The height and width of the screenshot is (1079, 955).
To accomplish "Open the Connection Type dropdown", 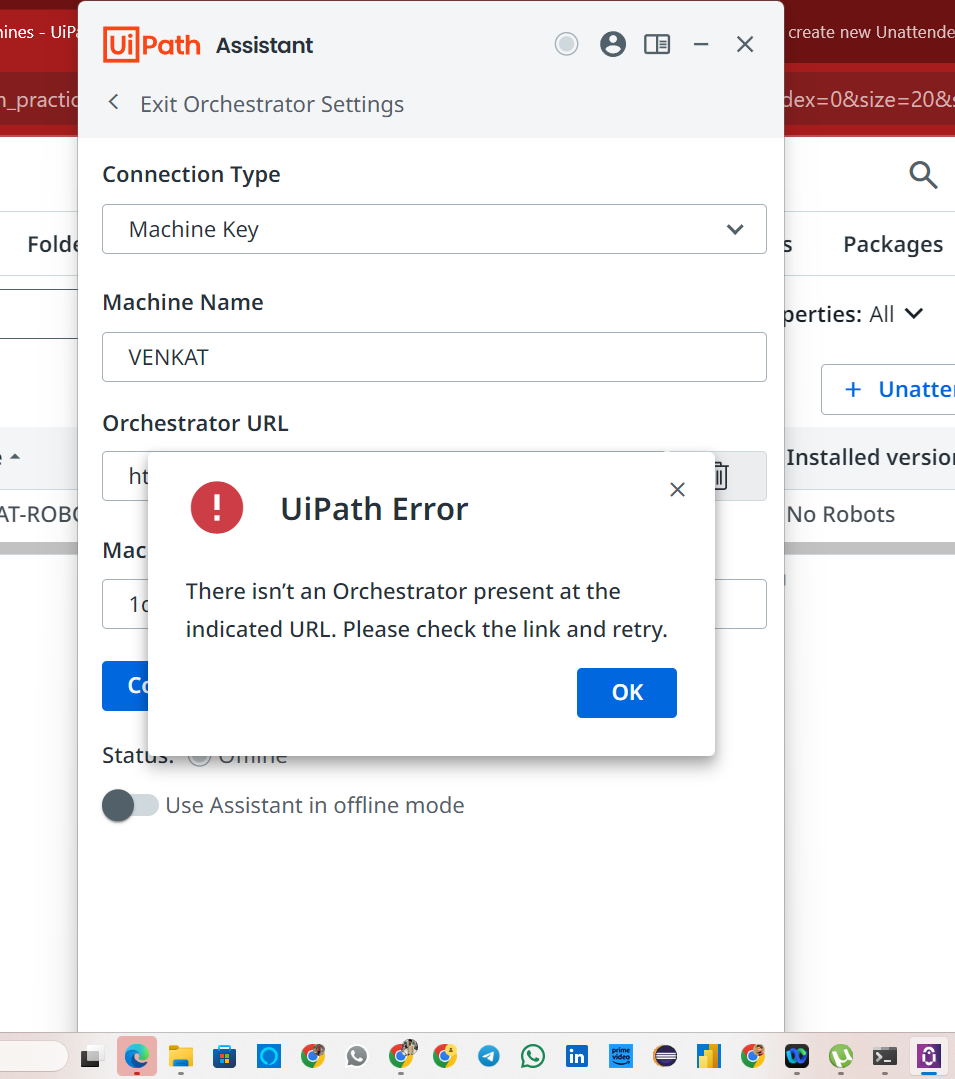I will tap(434, 229).
